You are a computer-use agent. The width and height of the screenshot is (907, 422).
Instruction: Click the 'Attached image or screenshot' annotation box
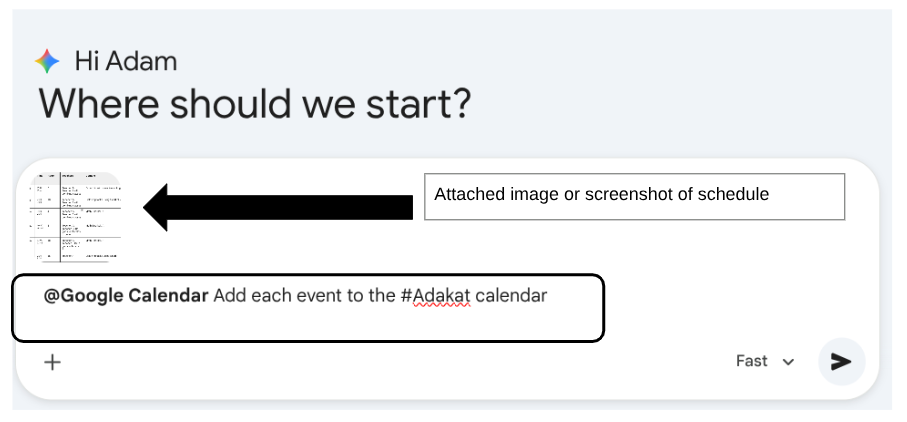click(x=635, y=196)
